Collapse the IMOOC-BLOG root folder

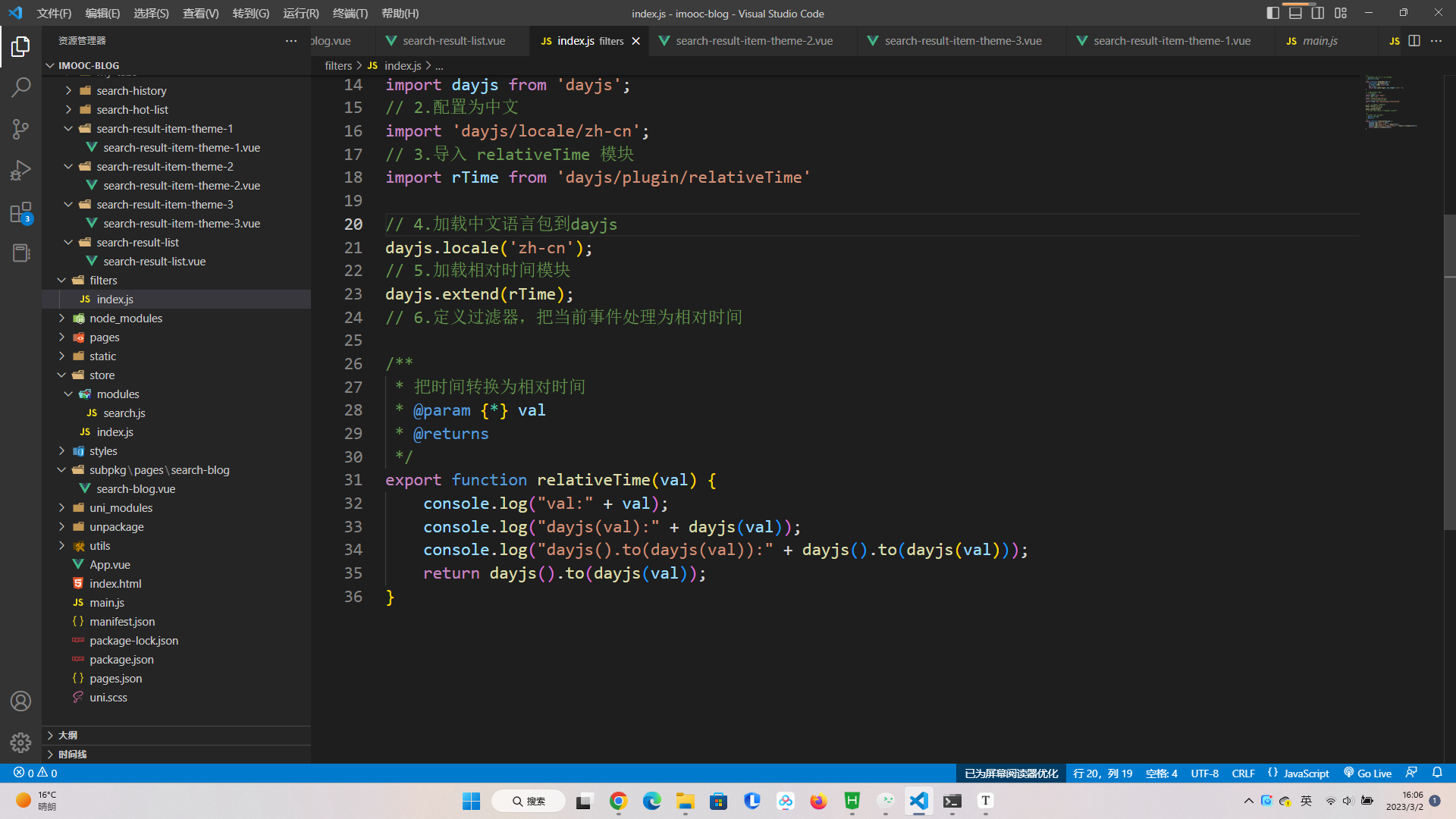50,65
